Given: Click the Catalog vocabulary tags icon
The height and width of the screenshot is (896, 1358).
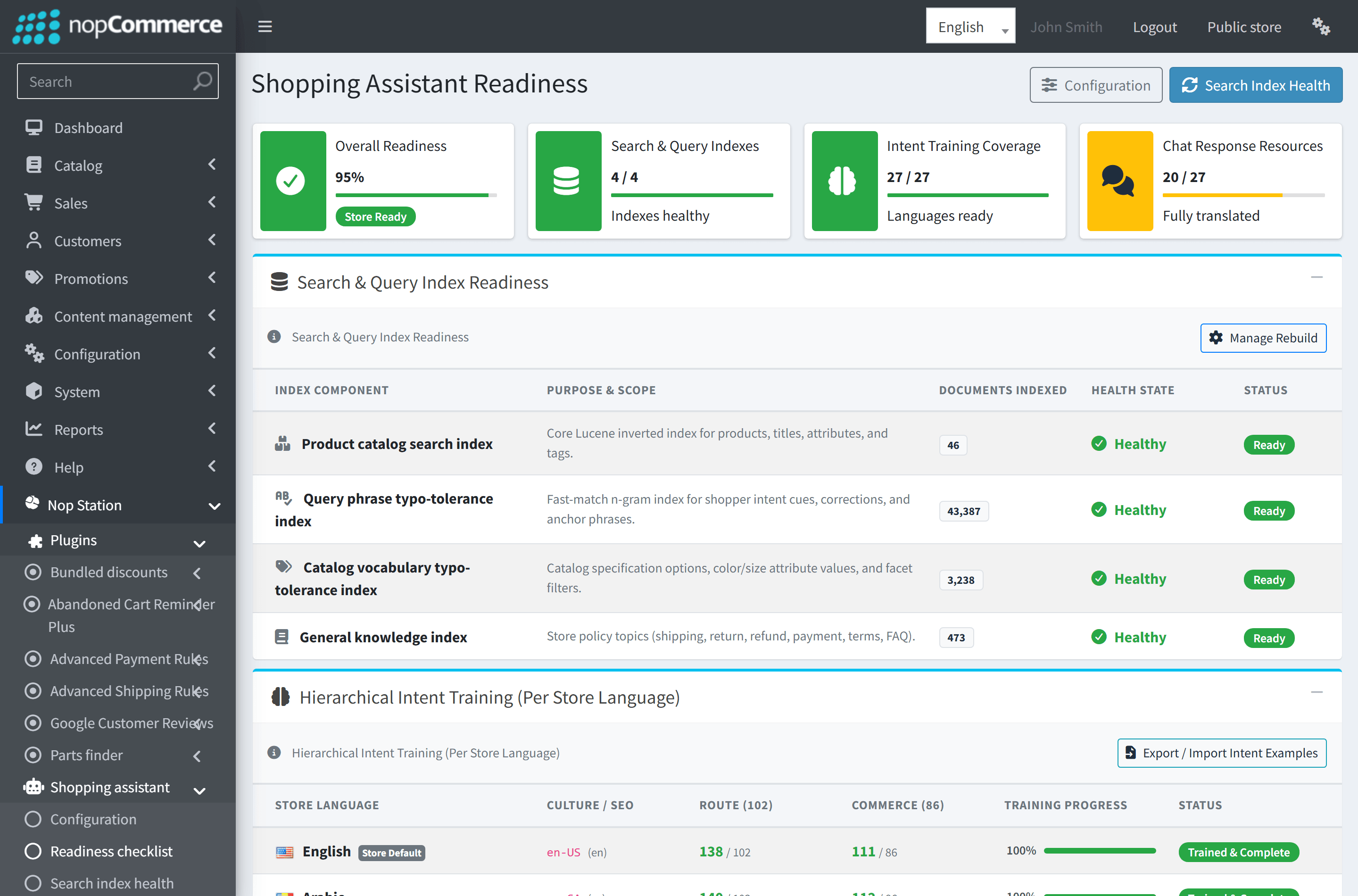Looking at the screenshot, I should tap(284, 567).
